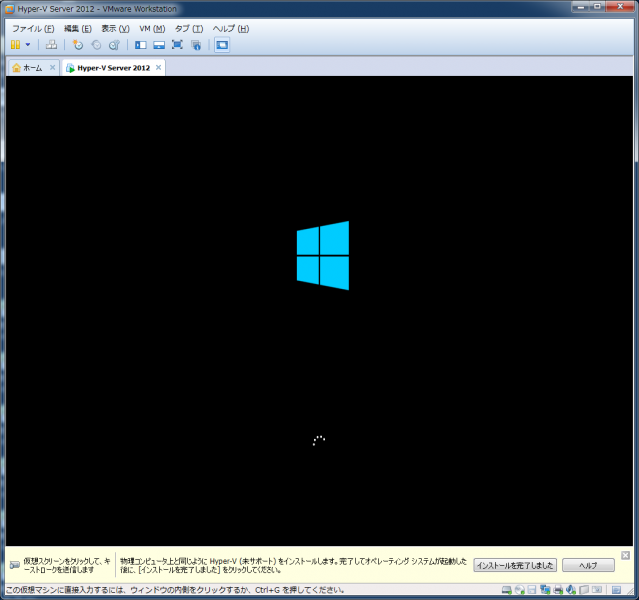Toggle the thumbnail bar view icon

(159, 45)
